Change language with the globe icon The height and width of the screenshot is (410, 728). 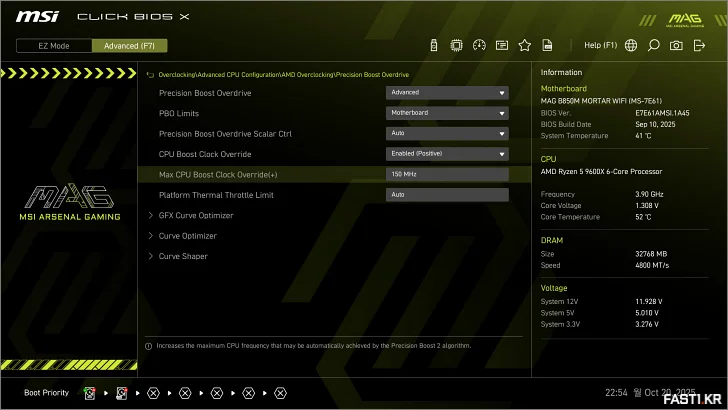coord(631,46)
